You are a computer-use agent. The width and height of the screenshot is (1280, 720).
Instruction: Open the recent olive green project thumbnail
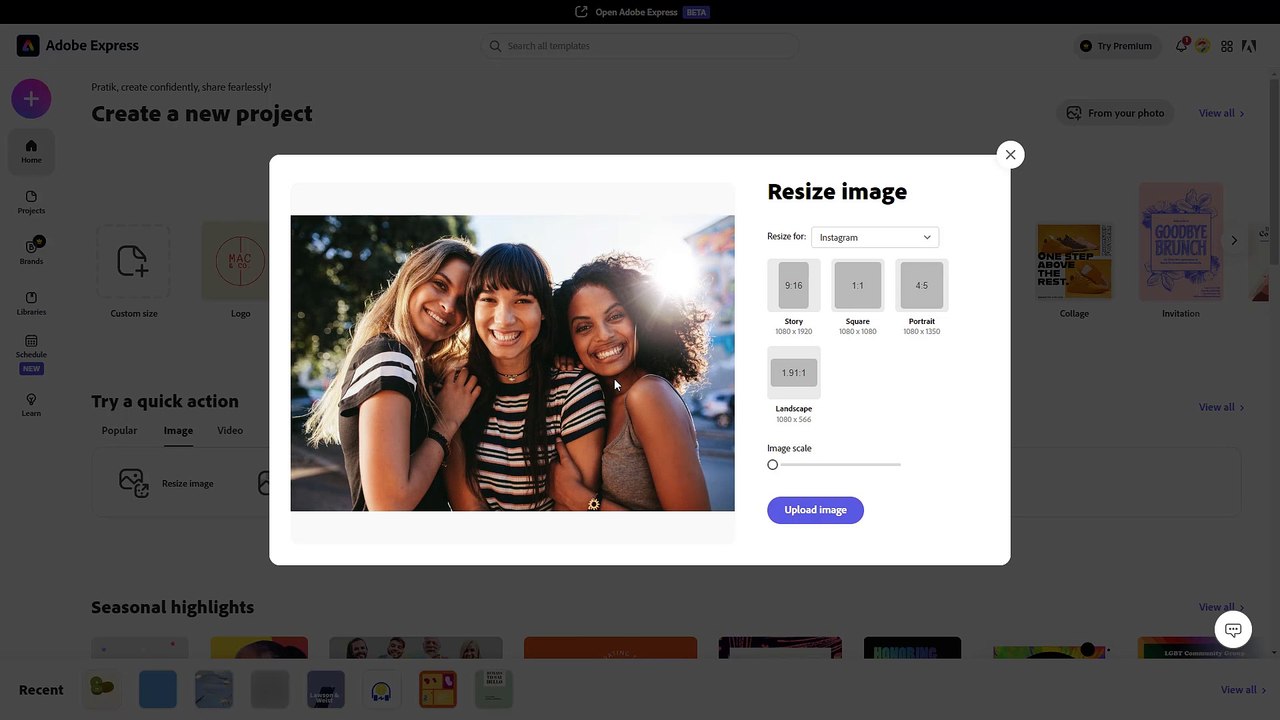click(101, 690)
